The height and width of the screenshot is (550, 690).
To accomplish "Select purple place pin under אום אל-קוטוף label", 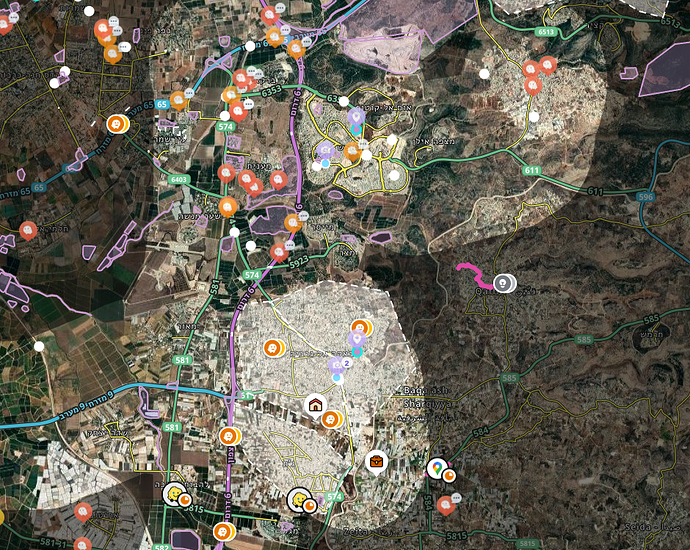I will (x=356, y=117).
